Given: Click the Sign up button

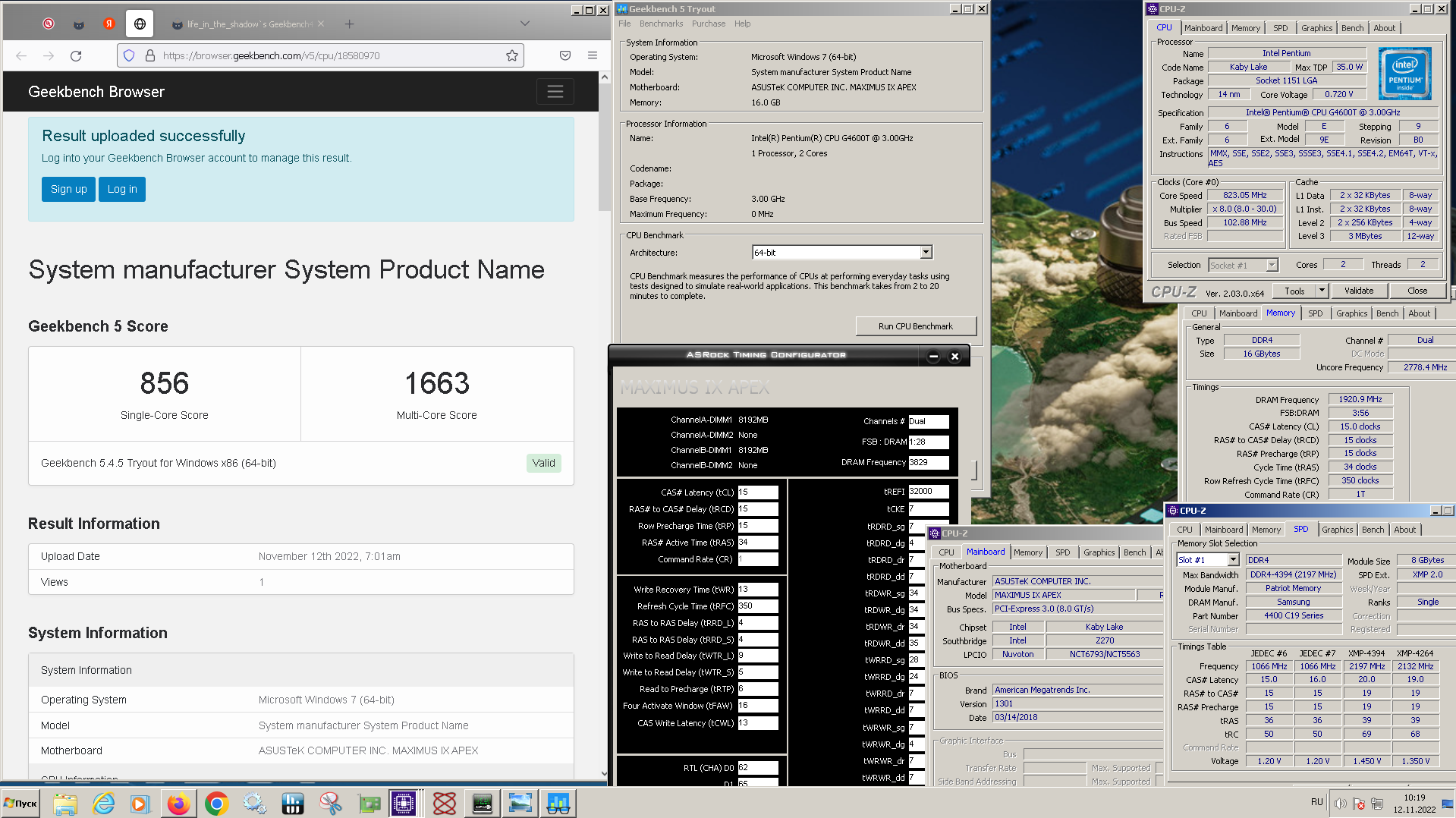Looking at the screenshot, I should [x=69, y=189].
